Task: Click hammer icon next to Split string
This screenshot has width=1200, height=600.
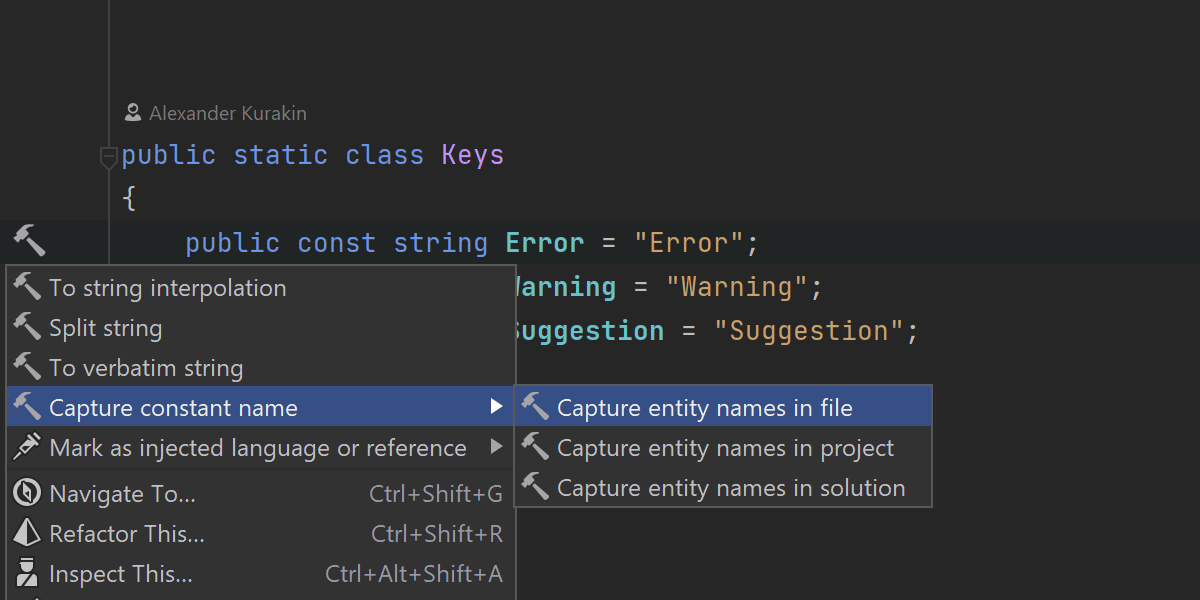Action: click(27, 328)
